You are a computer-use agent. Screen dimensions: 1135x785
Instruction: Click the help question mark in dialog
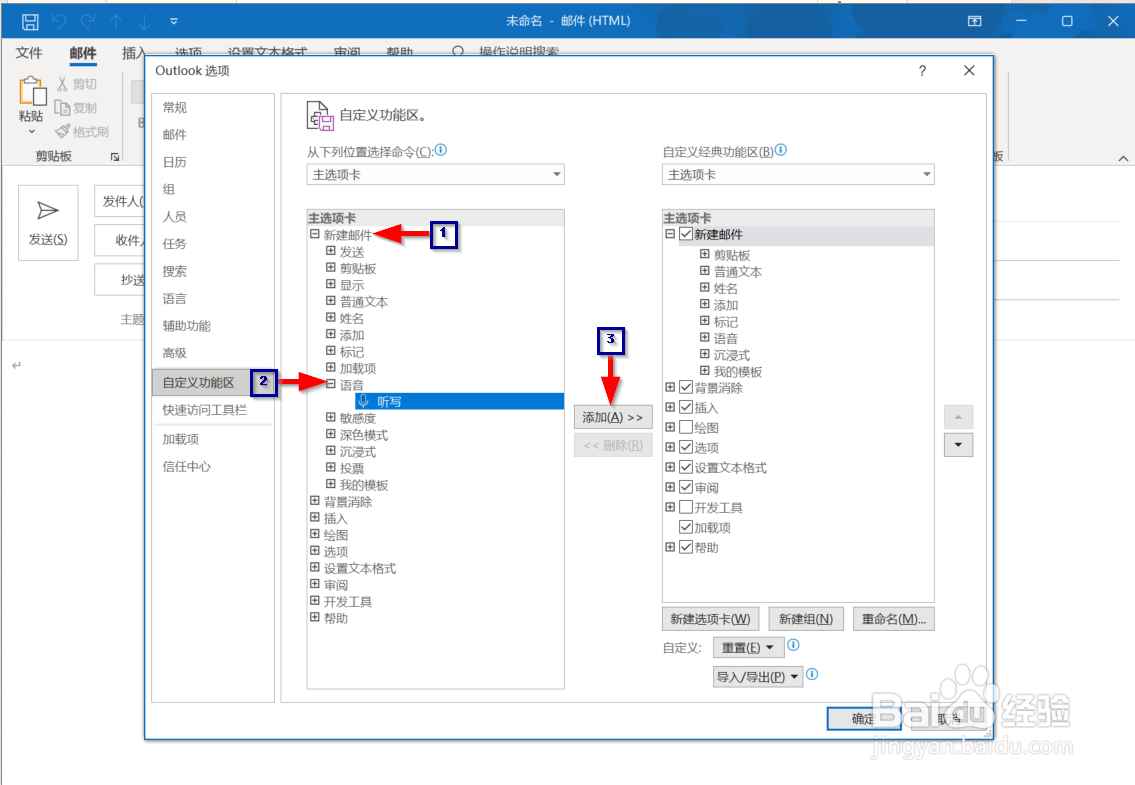922,71
